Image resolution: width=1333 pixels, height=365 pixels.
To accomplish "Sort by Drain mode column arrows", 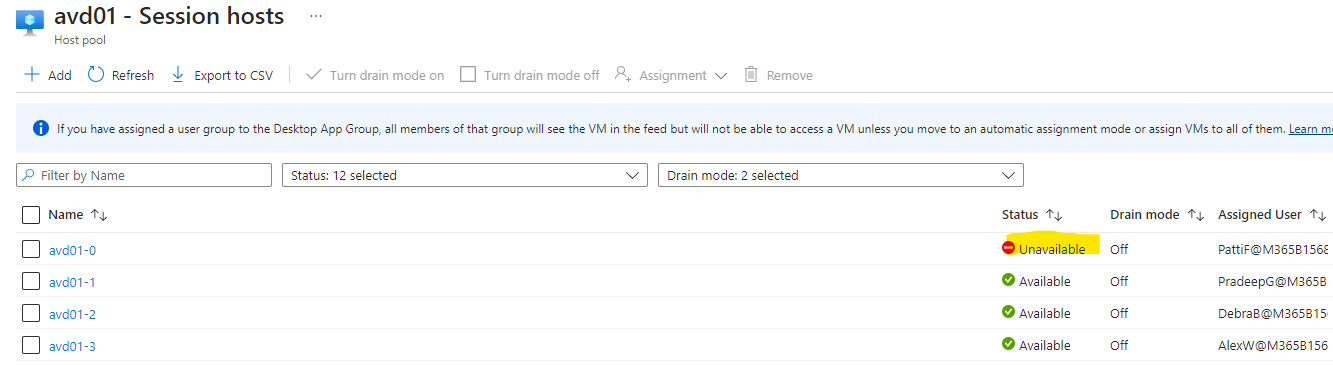I will 1196,215.
